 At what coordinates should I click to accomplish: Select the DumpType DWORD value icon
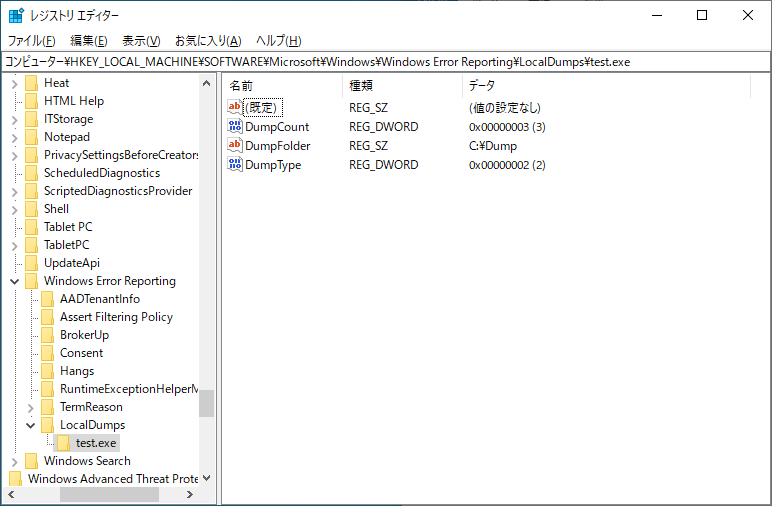tap(235, 164)
